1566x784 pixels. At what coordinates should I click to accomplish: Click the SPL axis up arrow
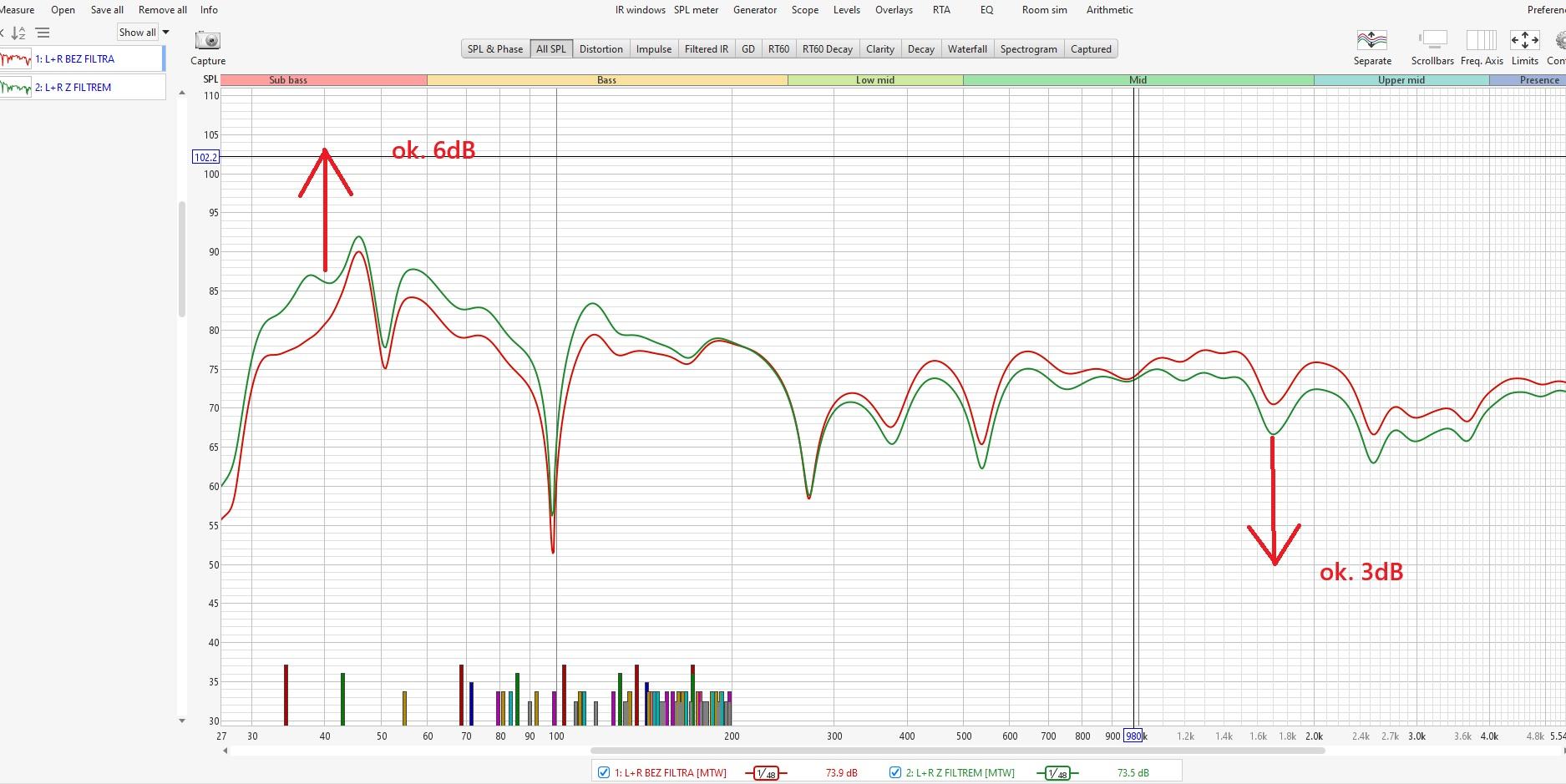(x=182, y=93)
